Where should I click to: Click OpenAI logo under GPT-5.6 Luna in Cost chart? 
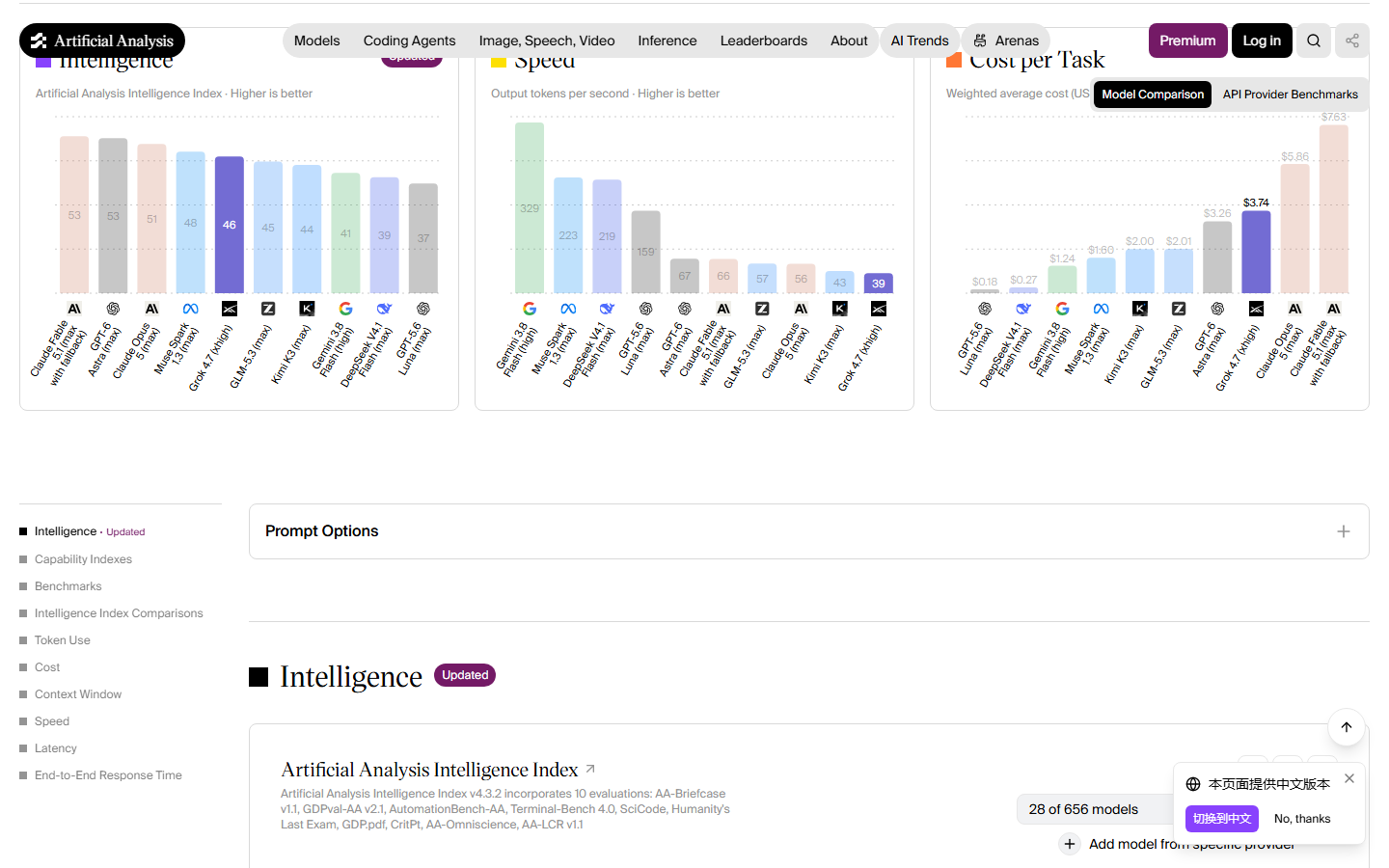(x=985, y=309)
